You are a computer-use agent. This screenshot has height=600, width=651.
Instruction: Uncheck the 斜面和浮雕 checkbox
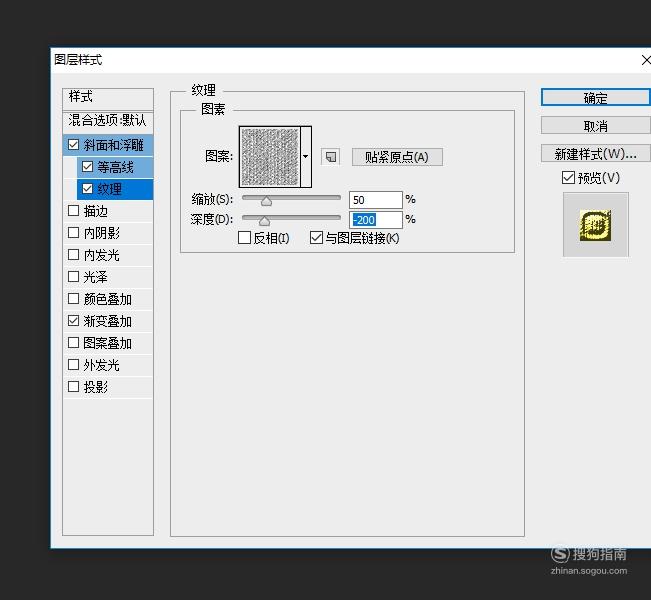73,144
